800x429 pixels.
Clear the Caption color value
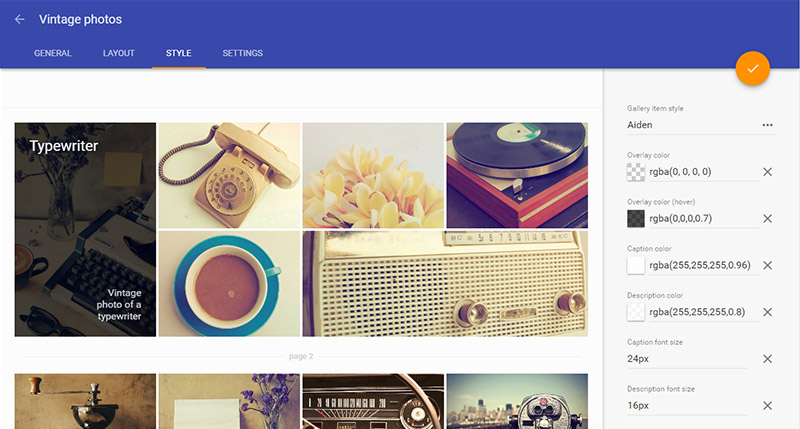(767, 265)
